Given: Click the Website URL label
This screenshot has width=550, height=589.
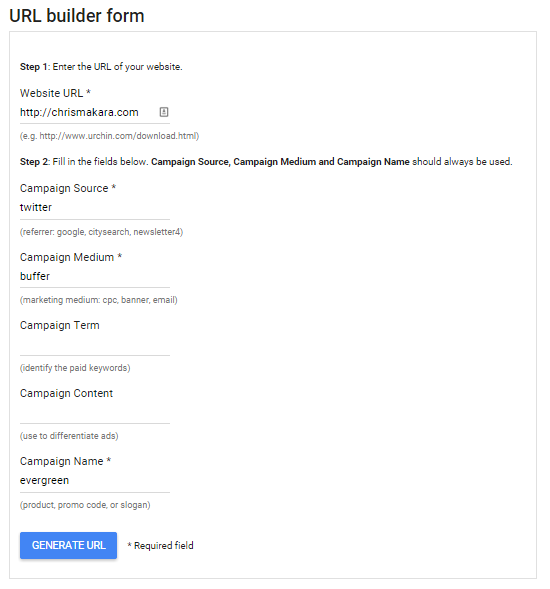Looking at the screenshot, I should (55, 93).
